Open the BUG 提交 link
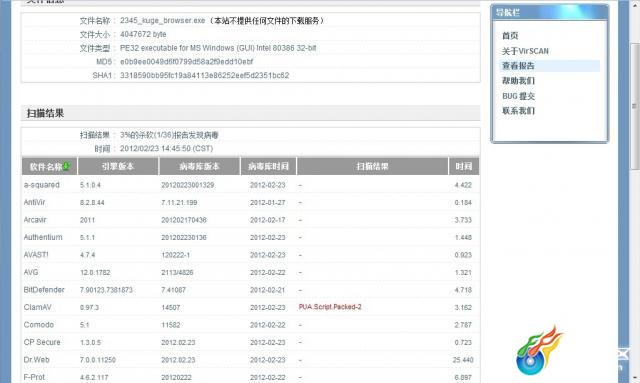This screenshot has height=383, width=640. [518, 96]
